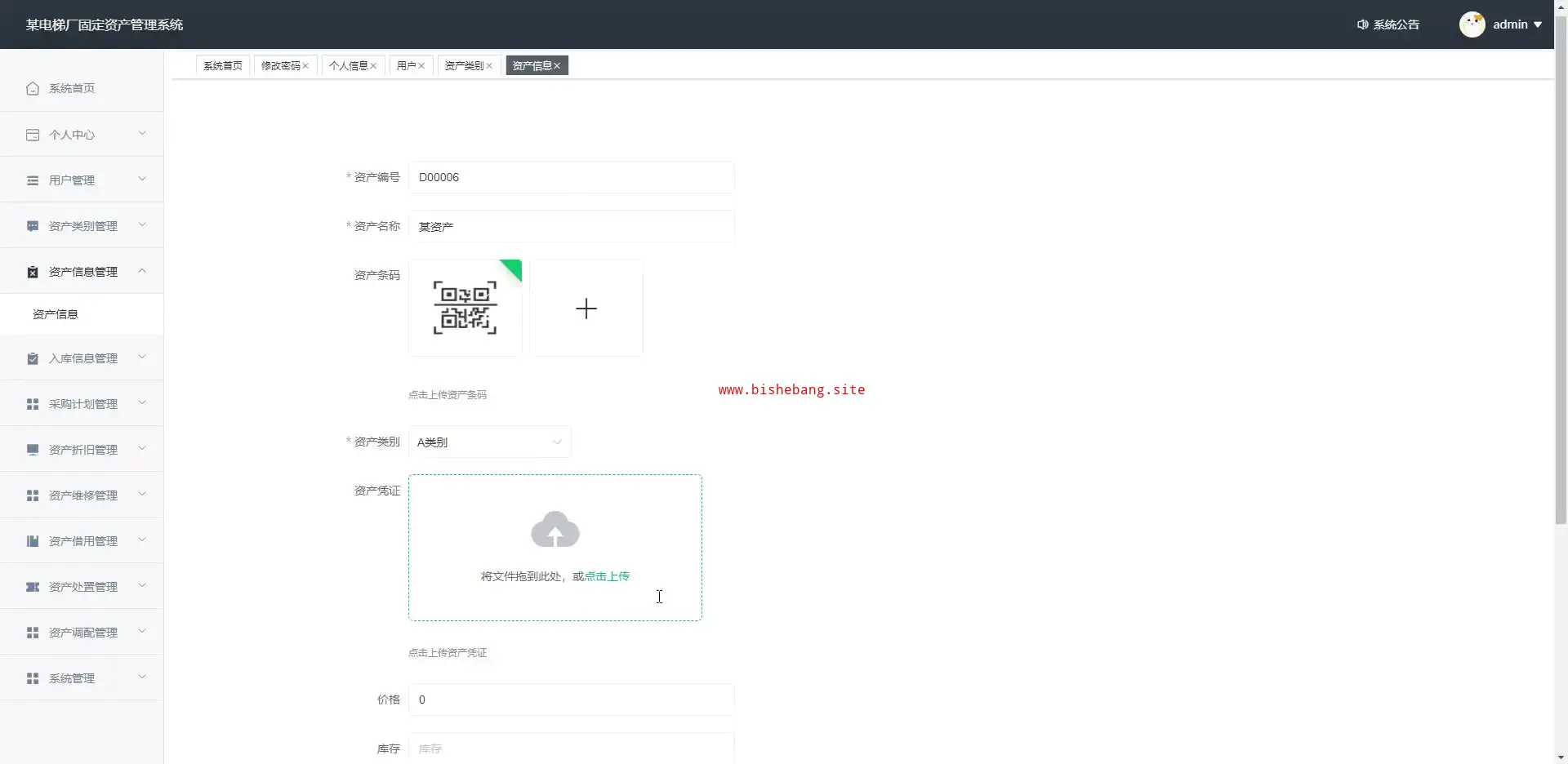Screen dimensions: 1568x764
Task: Close the 用户 tab
Action: (421, 66)
